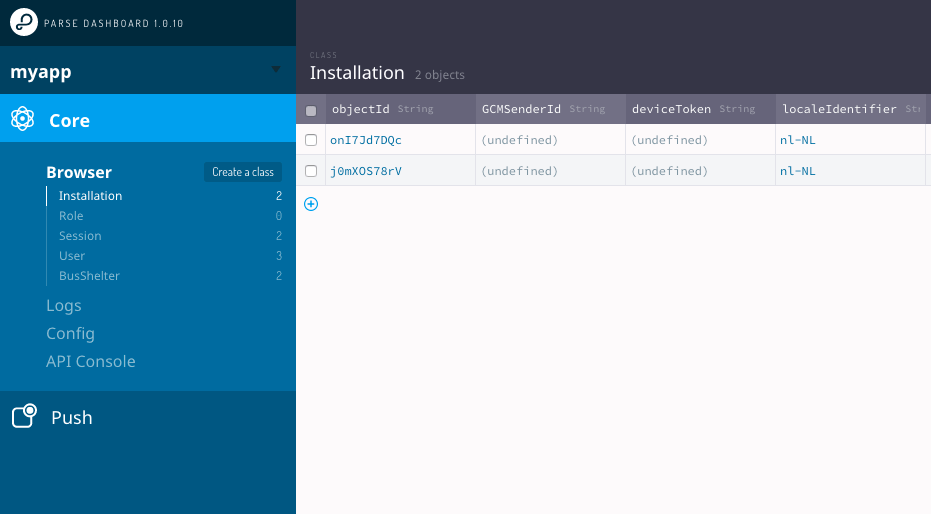This screenshot has height=514, width=931.
Task: Click the objectId column header
Action: [x=400, y=109]
